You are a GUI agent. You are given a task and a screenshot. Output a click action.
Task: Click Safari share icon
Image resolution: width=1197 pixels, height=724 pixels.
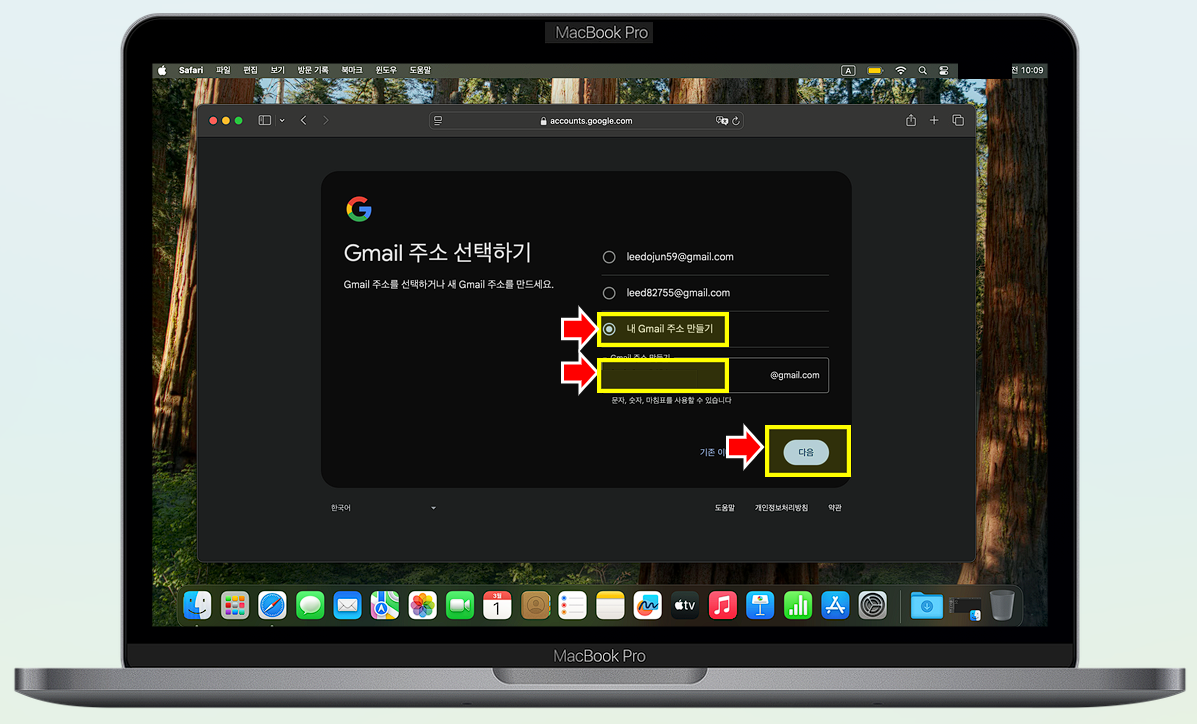click(x=911, y=121)
